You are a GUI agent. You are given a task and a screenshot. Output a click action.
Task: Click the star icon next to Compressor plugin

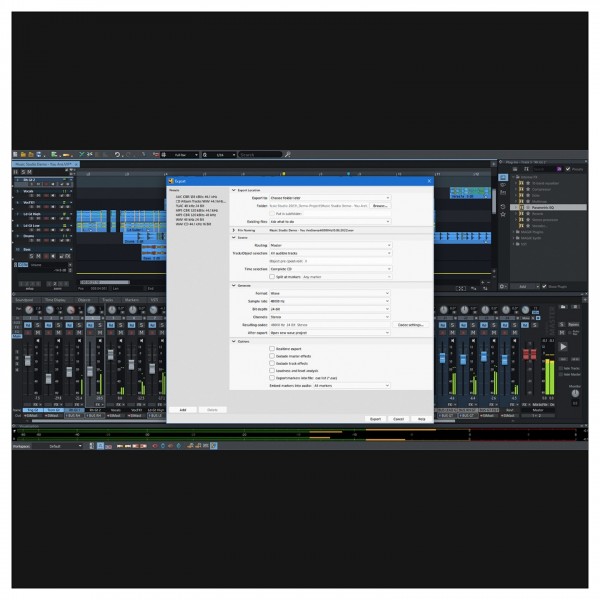[528, 189]
